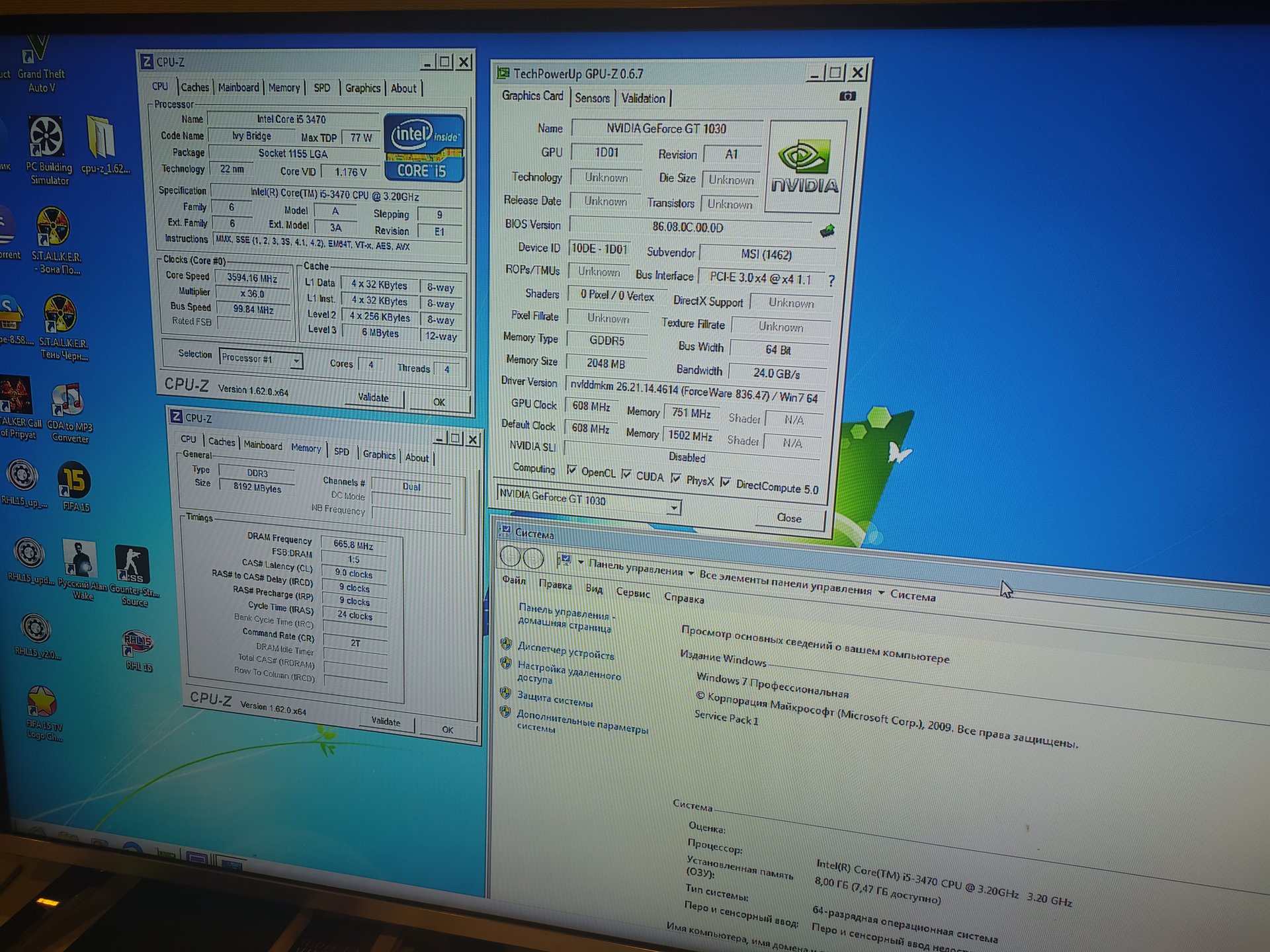Click the Validate button in top CPU-Z
This screenshot has width=1270, height=952.
coord(374,397)
